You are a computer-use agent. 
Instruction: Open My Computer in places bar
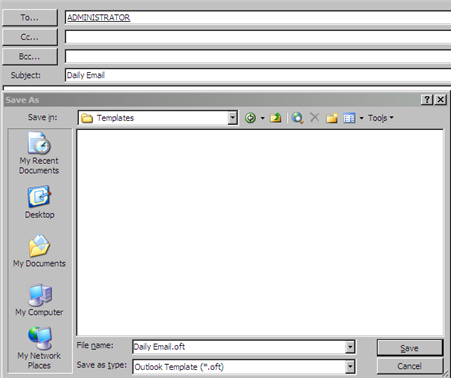point(39,300)
